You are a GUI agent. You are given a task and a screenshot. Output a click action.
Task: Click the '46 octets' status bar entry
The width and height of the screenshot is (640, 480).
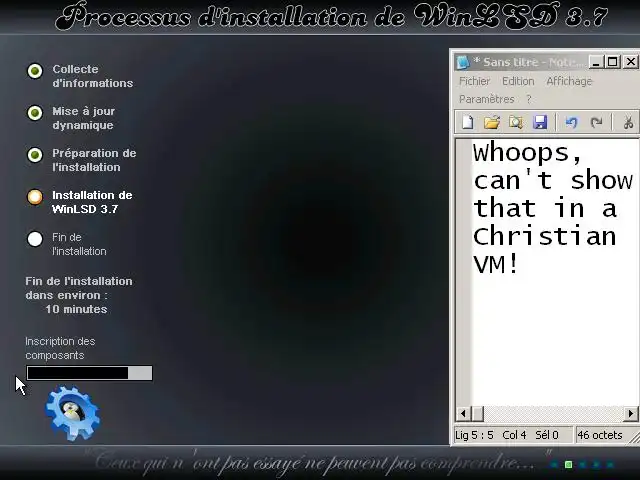point(600,435)
